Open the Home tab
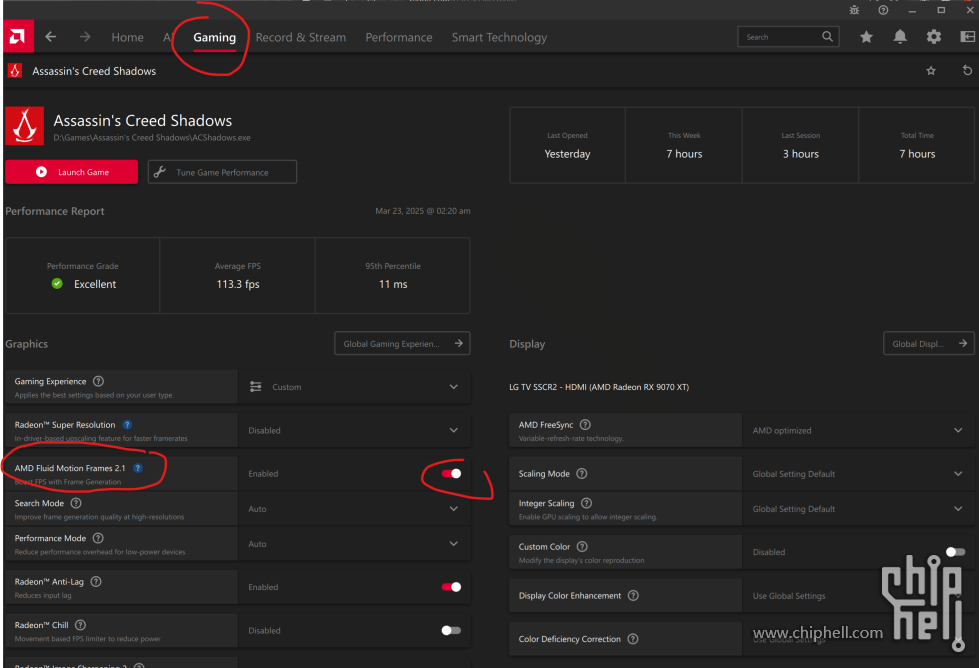The height and width of the screenshot is (668, 979). 127,37
